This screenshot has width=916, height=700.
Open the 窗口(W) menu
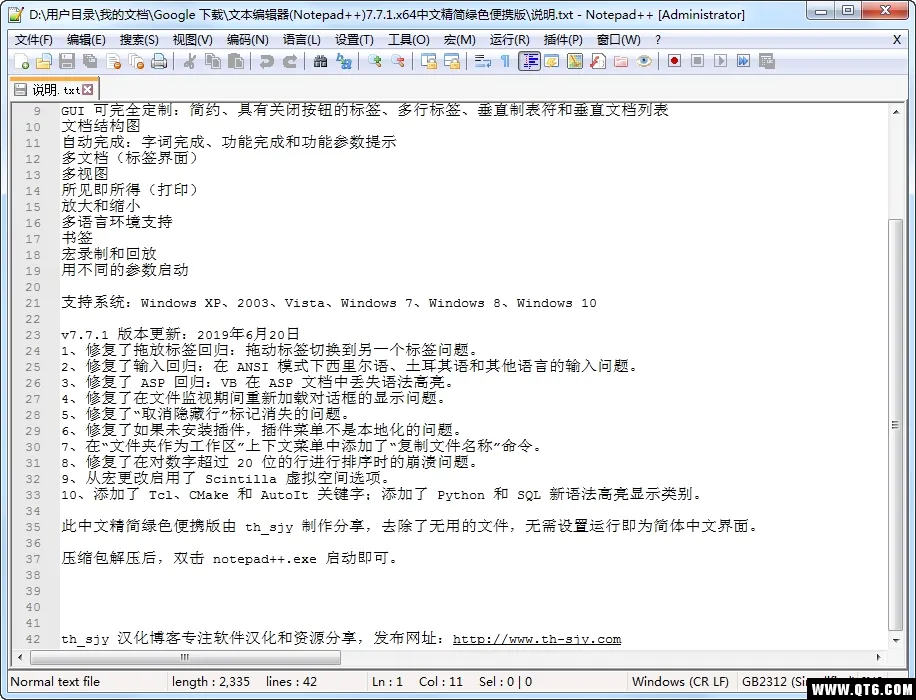(618, 40)
